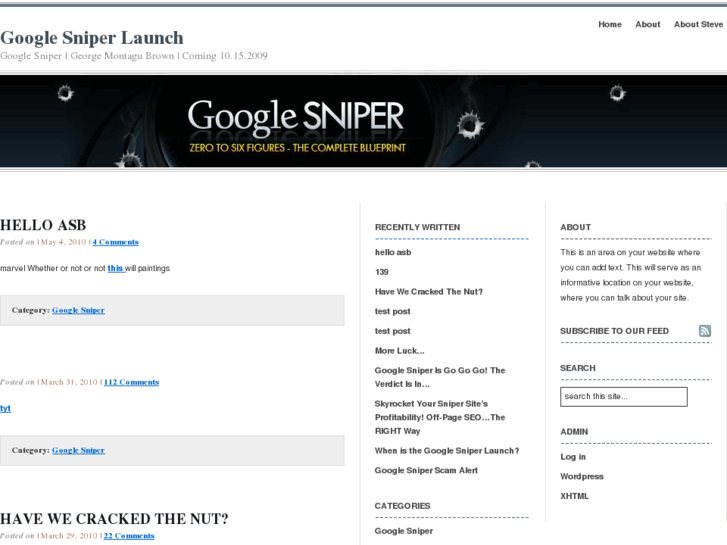
Task: Open Google Sniper category under Hello ASB post
Action: [78, 310]
